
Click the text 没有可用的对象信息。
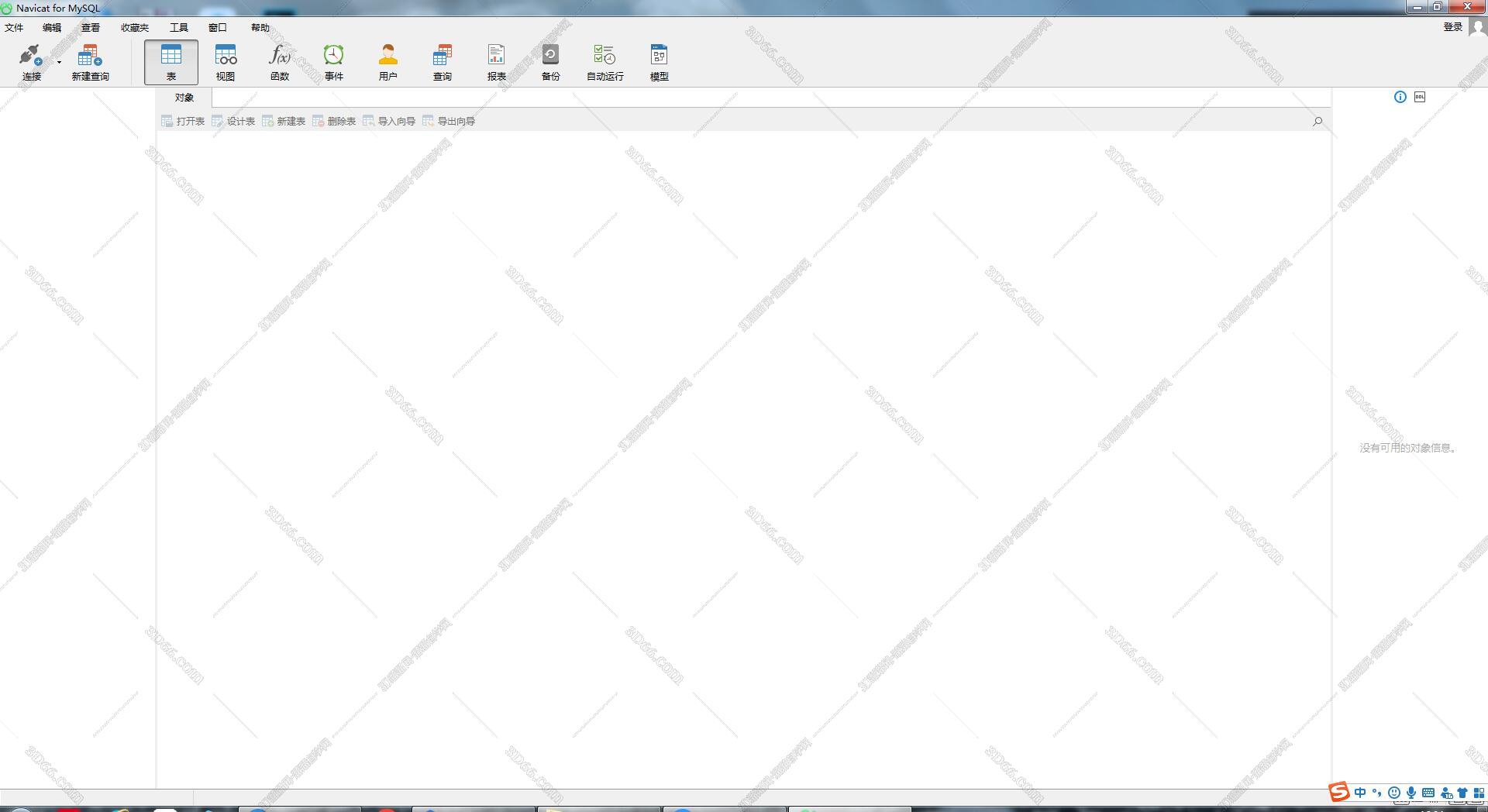click(x=1409, y=448)
